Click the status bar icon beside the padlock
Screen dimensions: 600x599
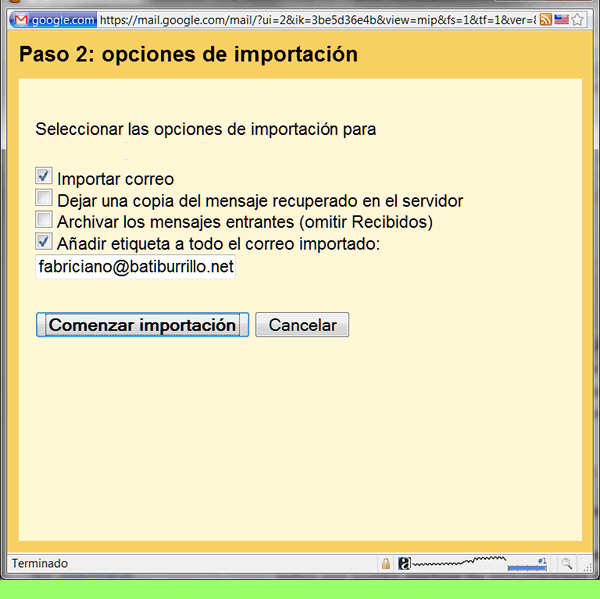pos(404,563)
